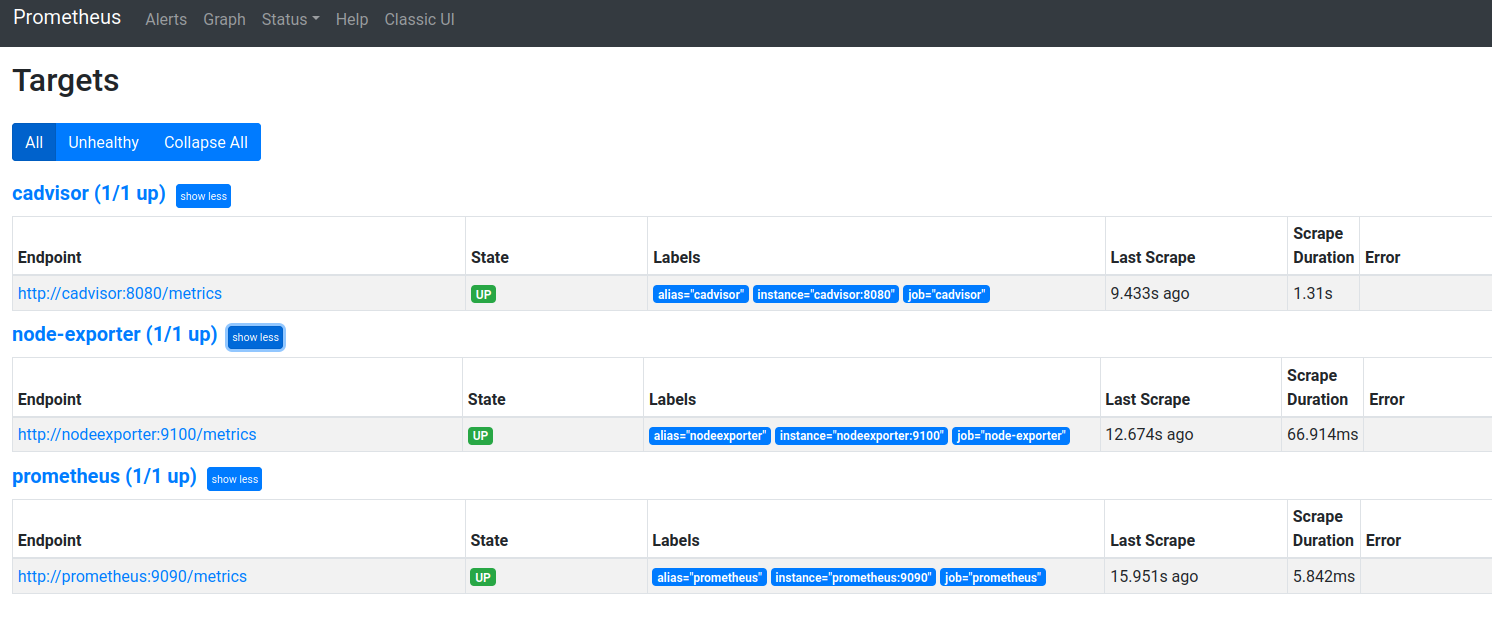This screenshot has width=1492, height=622.
Task: Collapse node-exporter section with show less
Action: point(255,338)
